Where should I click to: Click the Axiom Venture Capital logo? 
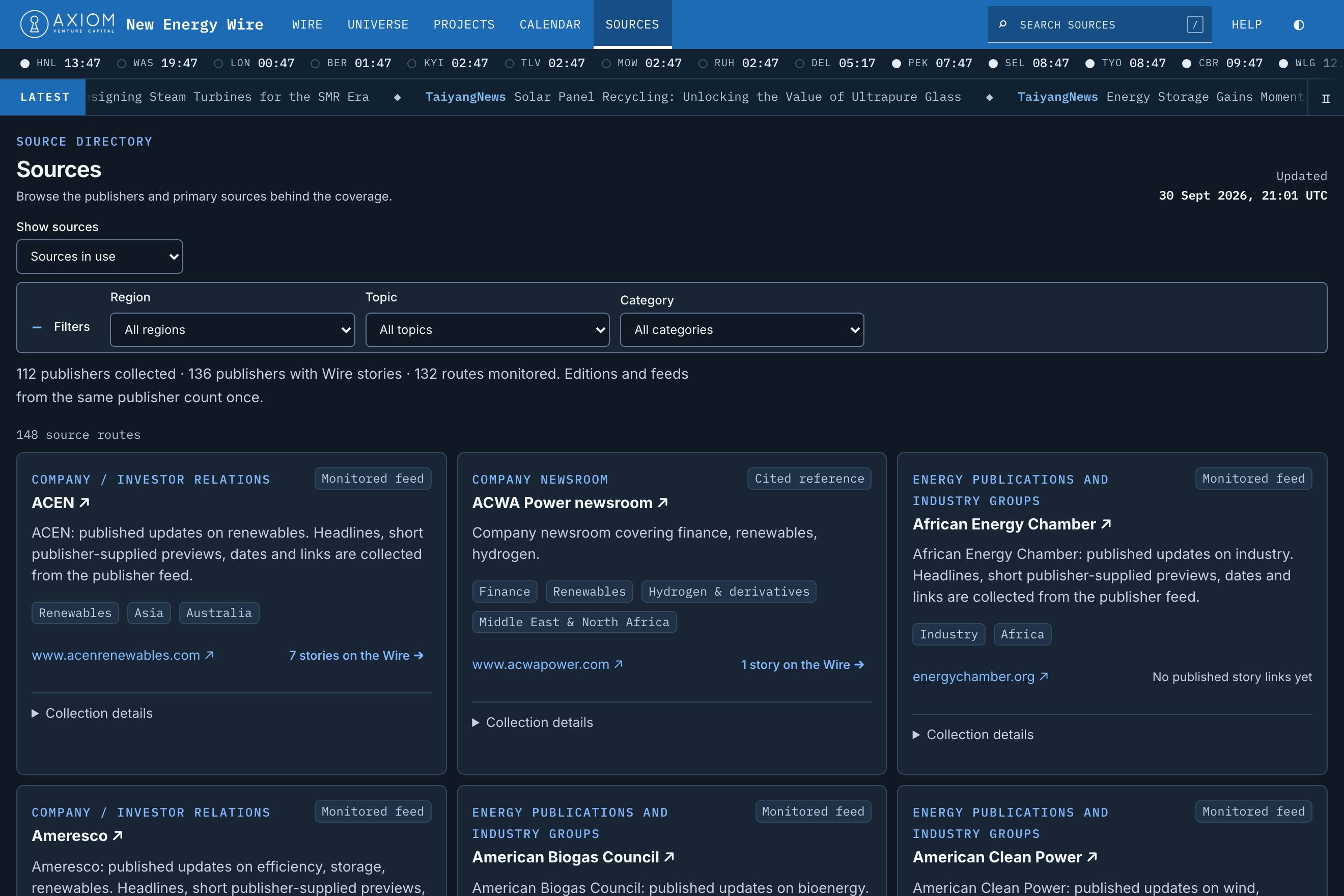(67, 24)
